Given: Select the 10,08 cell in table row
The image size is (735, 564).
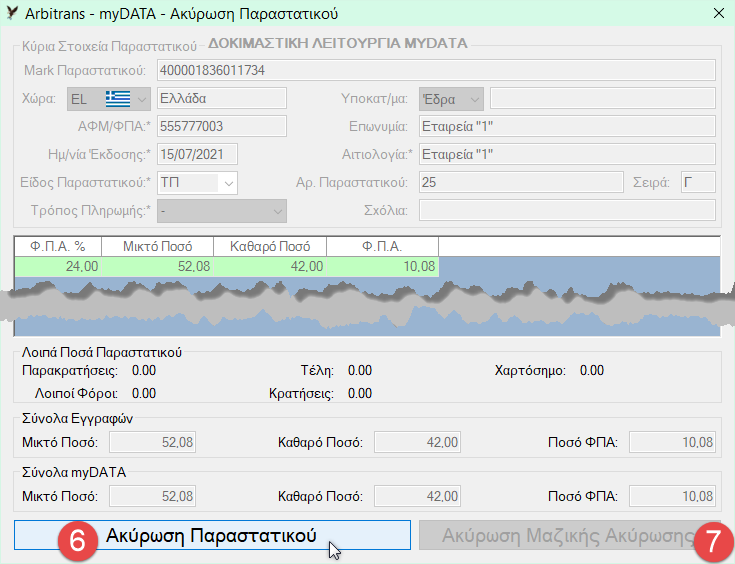Looking at the screenshot, I should (382, 266).
